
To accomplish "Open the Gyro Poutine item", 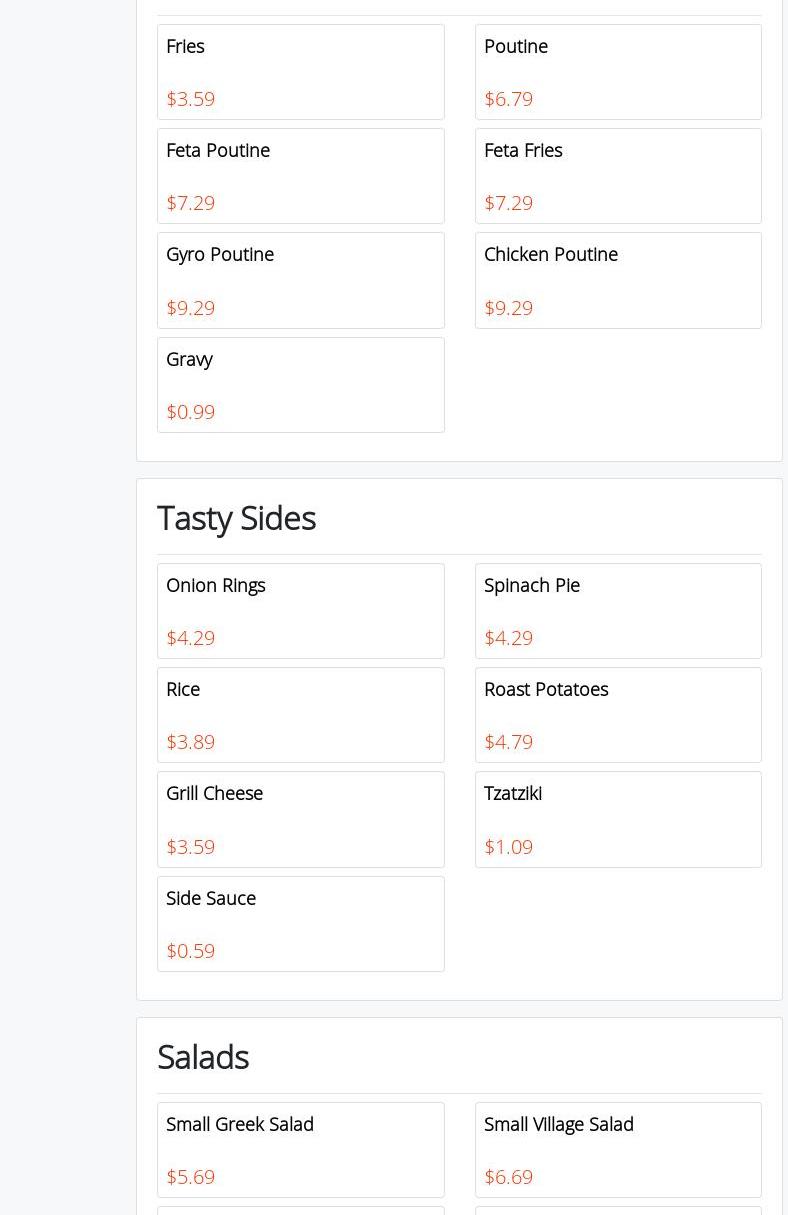I will coord(300,280).
